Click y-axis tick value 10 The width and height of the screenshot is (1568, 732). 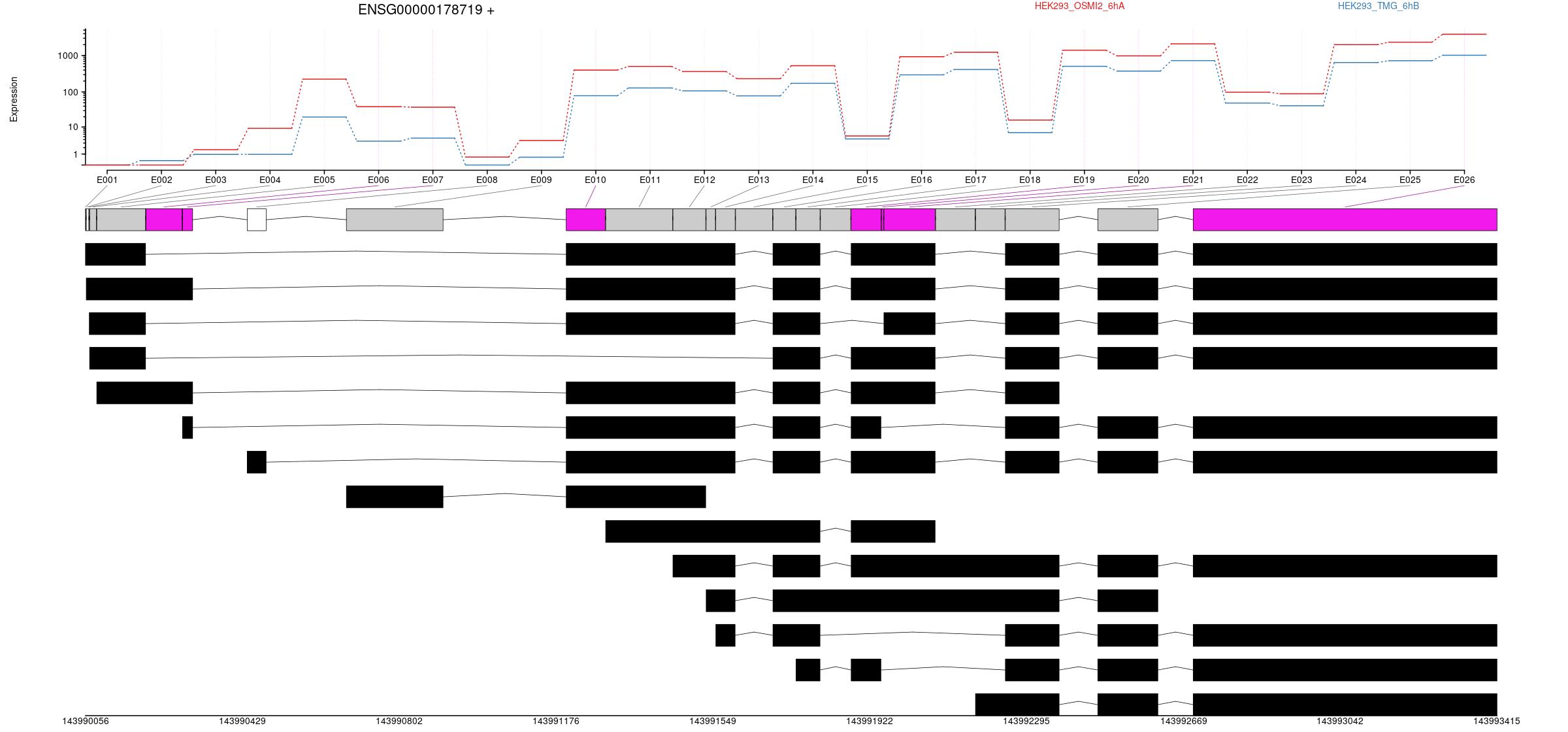click(73, 127)
